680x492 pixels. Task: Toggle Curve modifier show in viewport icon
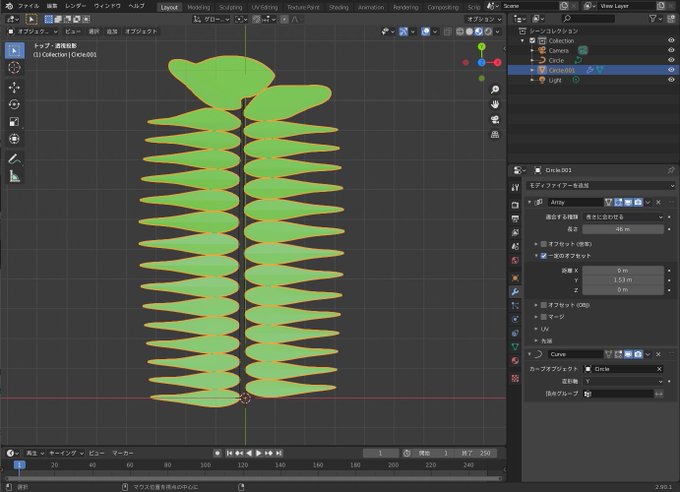[628, 354]
